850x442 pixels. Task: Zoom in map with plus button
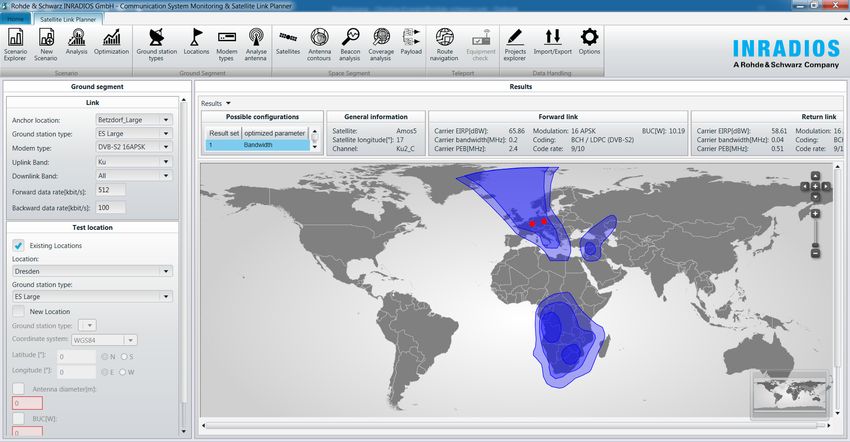815,214
